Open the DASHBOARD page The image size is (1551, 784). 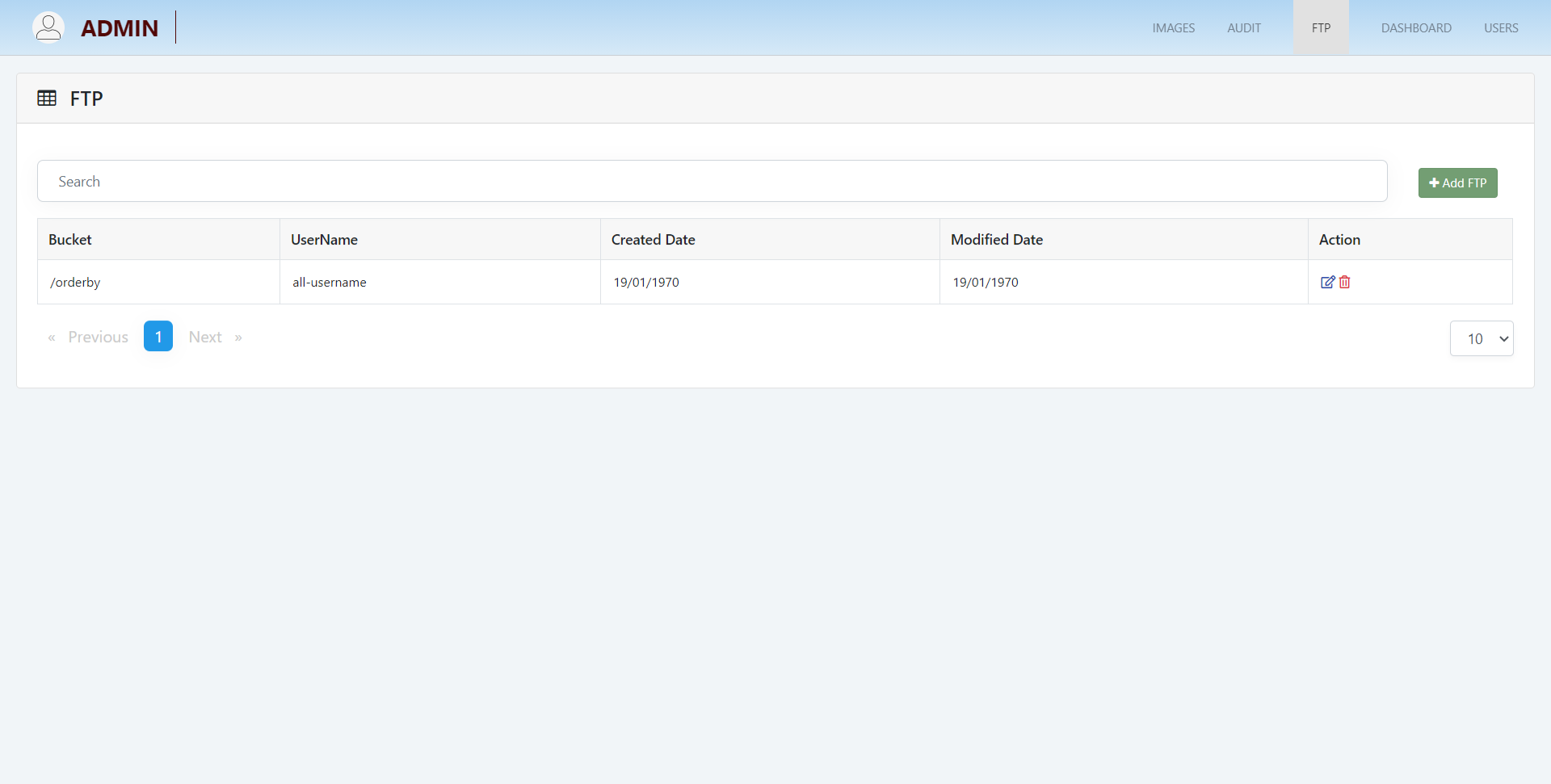pyautogui.click(x=1415, y=28)
